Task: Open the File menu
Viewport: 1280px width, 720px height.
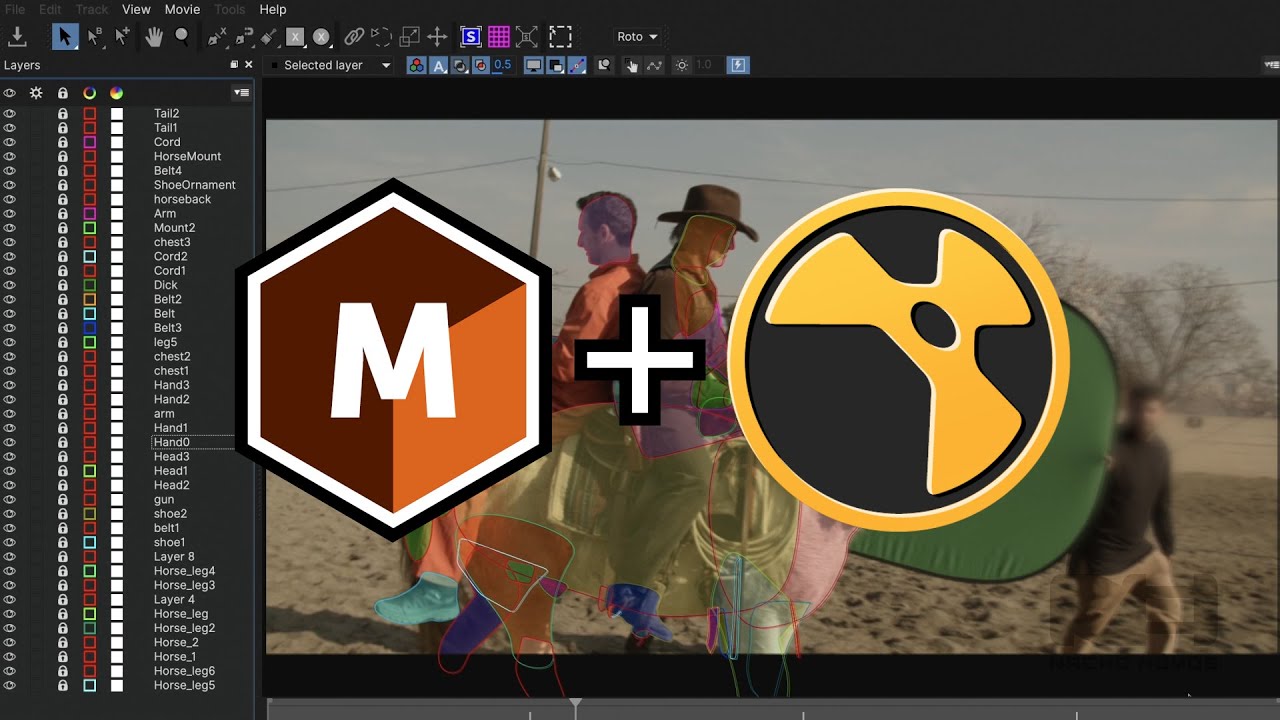Action: 15,9
